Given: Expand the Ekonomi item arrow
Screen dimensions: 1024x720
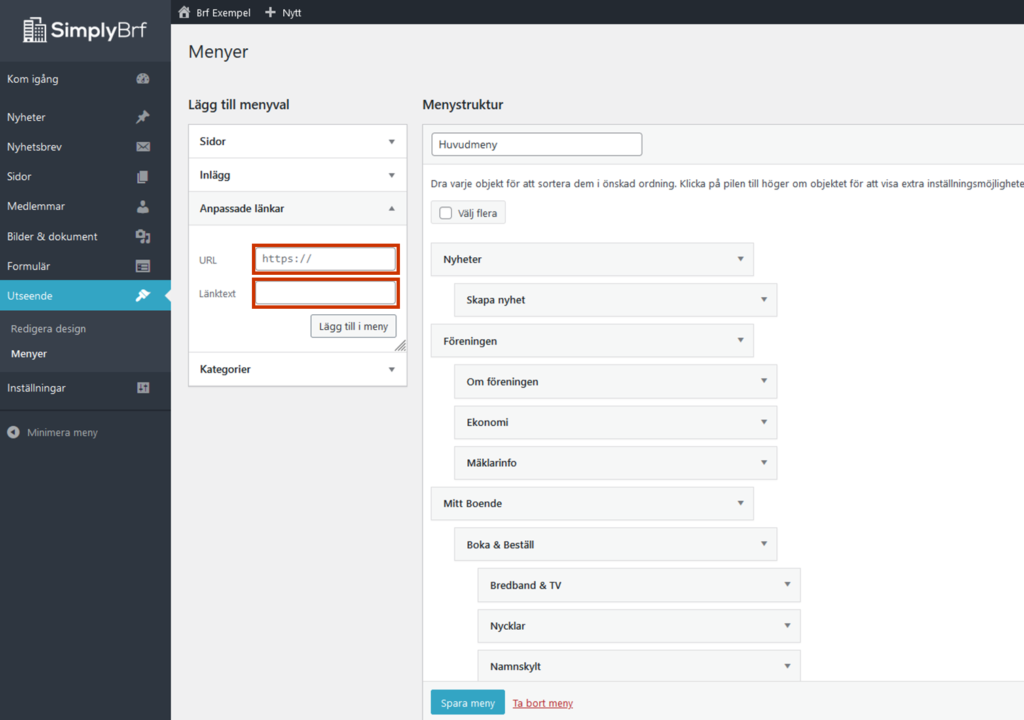Looking at the screenshot, I should click(x=764, y=421).
